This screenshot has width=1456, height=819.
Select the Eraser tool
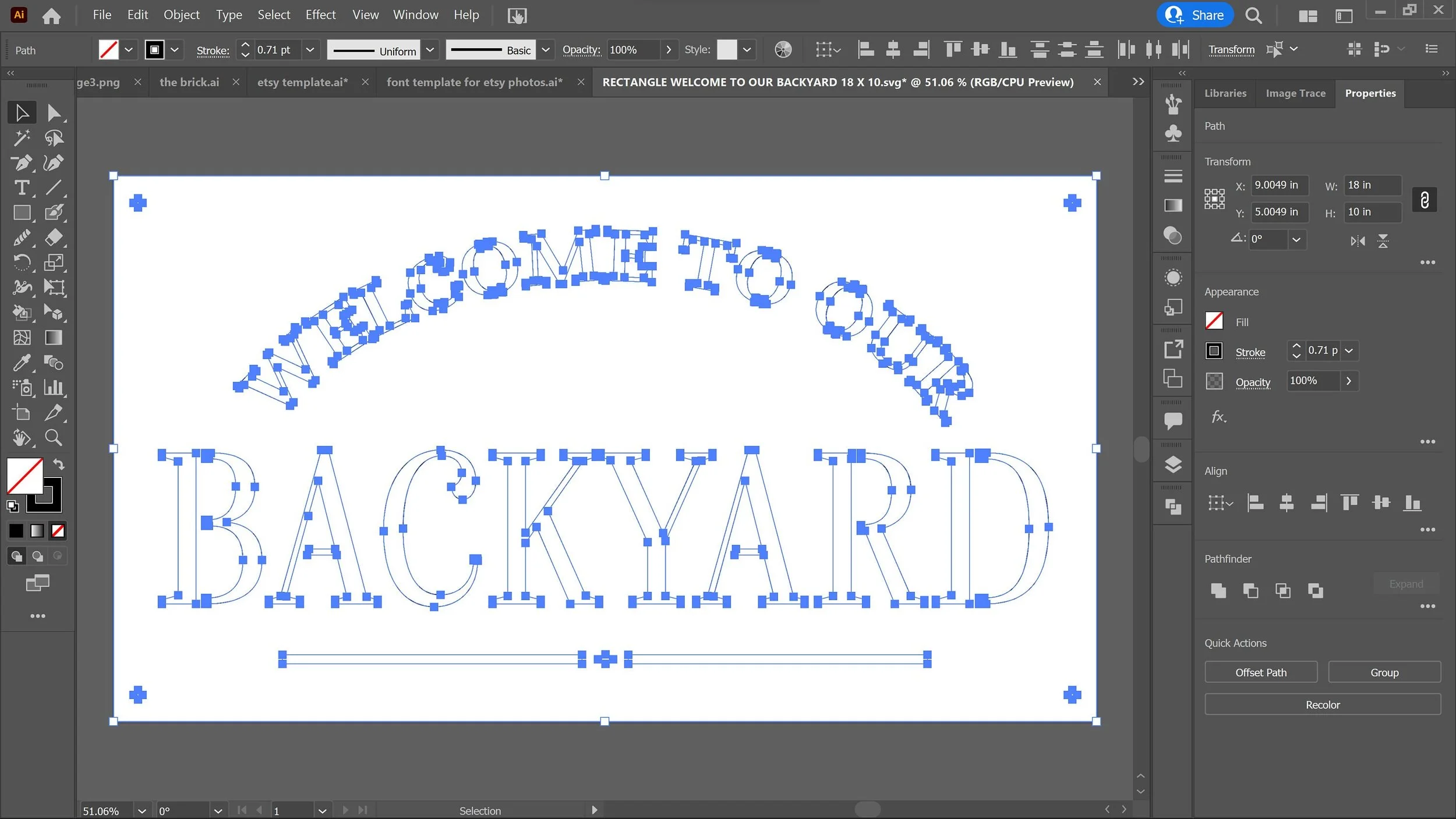pos(54,237)
